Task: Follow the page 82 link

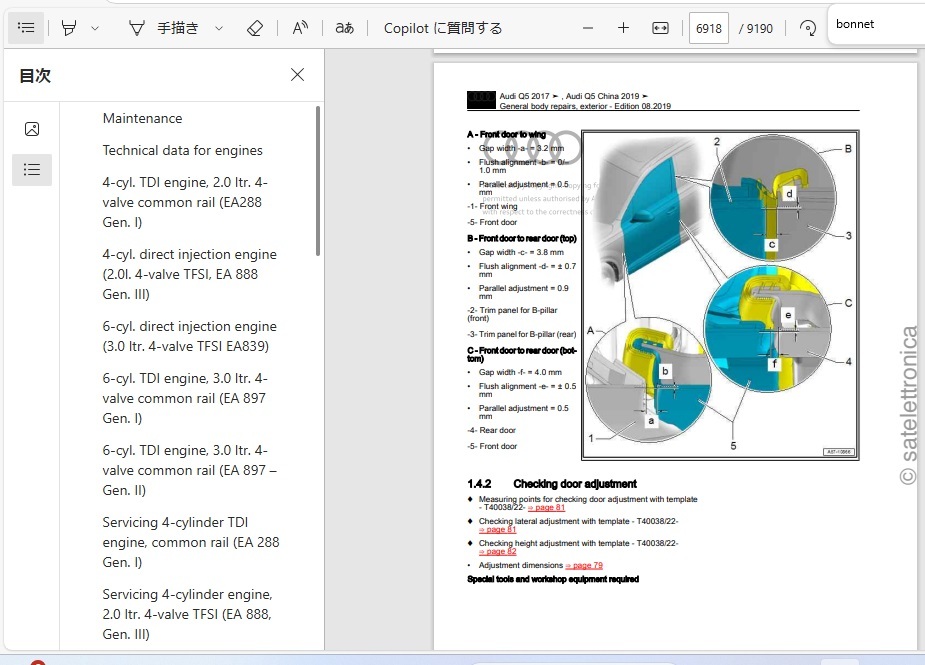Action: pyautogui.click(x=497, y=552)
